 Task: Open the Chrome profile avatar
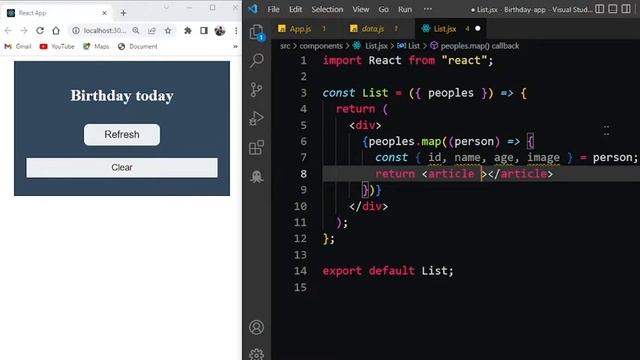pos(220,31)
